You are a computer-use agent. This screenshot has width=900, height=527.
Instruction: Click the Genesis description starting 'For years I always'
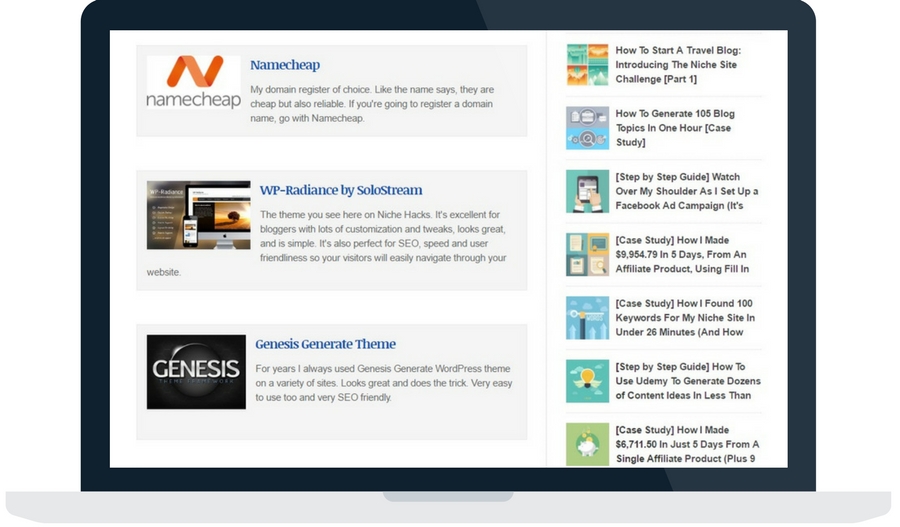pyautogui.click(x=383, y=383)
